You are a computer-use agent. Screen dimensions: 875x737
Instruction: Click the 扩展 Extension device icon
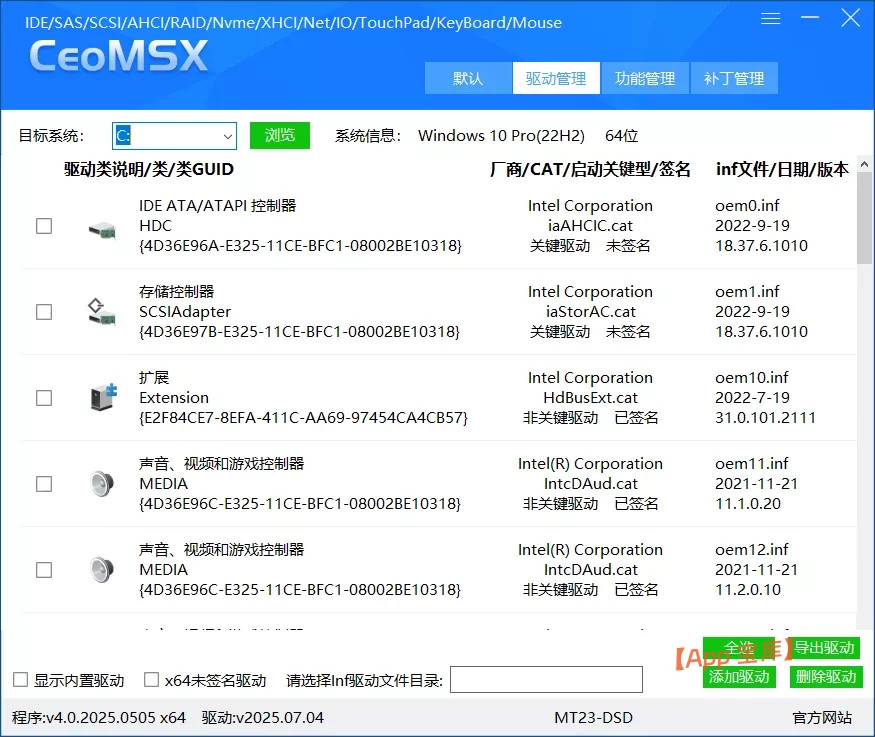pyautogui.click(x=100, y=398)
